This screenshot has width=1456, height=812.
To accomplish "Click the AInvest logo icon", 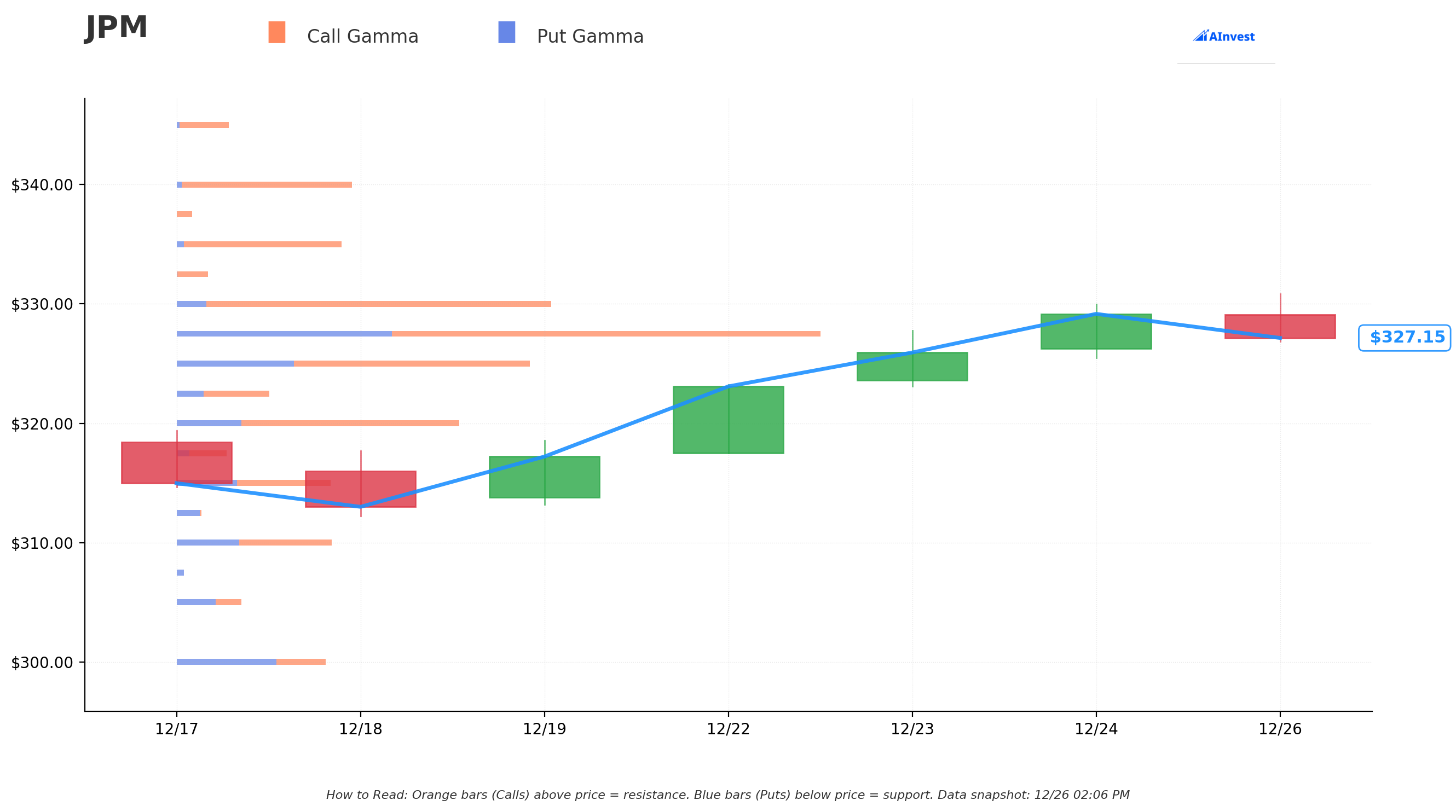I will [x=1223, y=36].
